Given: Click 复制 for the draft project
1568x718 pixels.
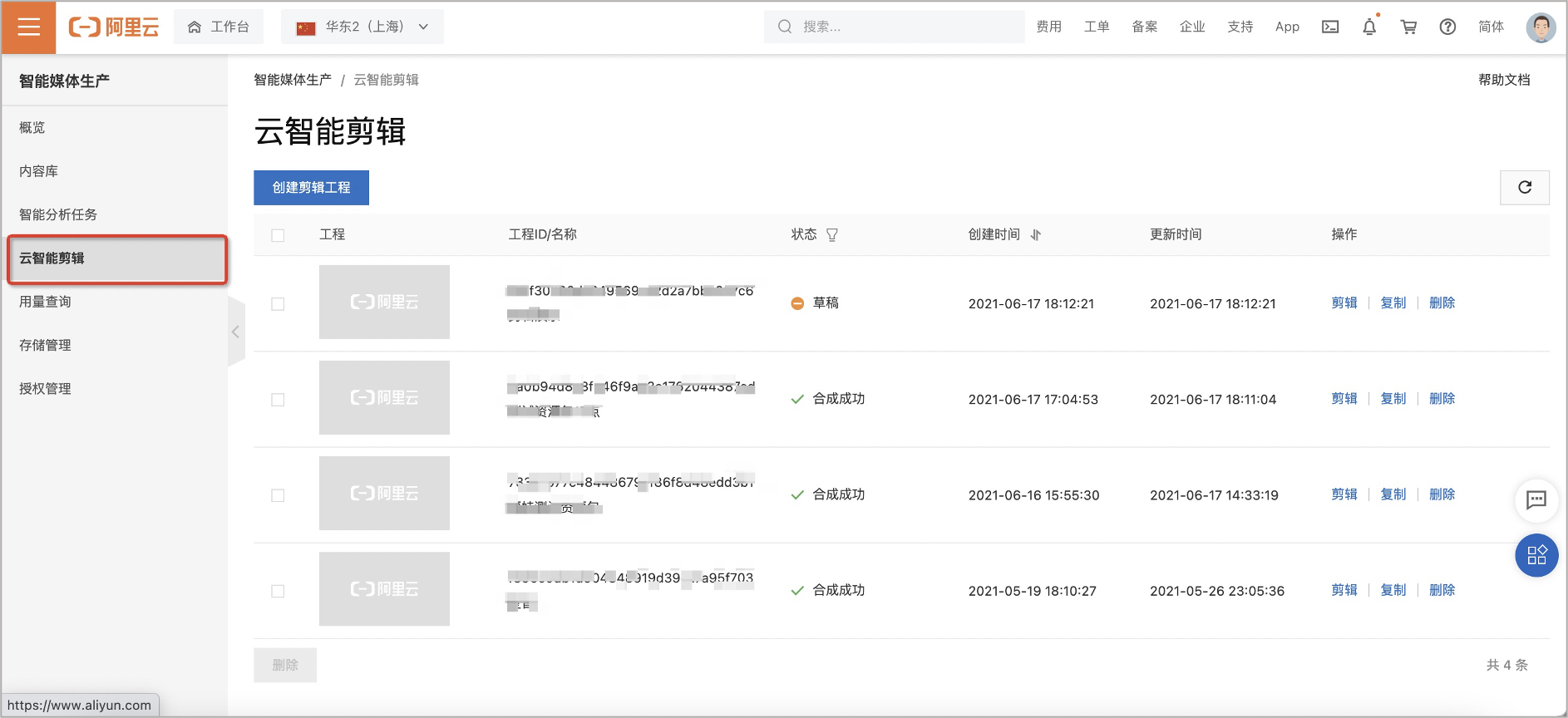Looking at the screenshot, I should pyautogui.click(x=1393, y=303).
